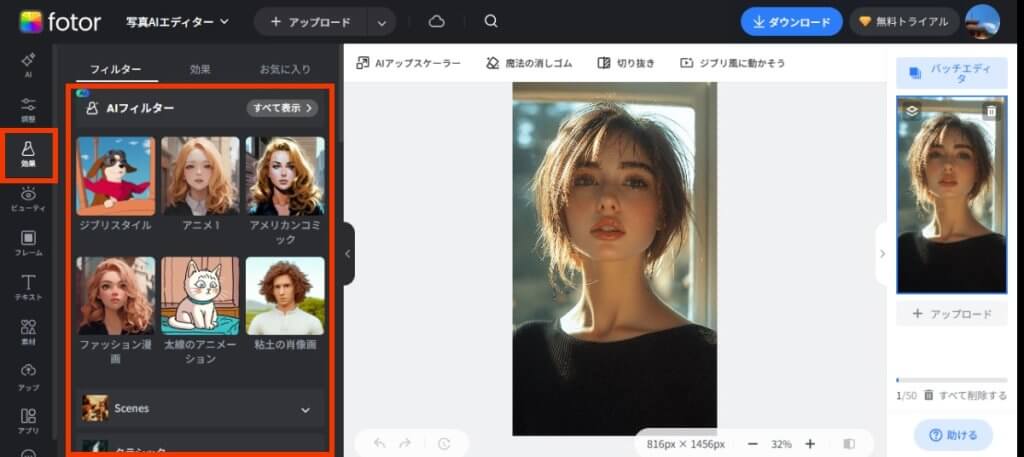Open the history clock icon
The height and width of the screenshot is (457, 1024).
[444, 443]
